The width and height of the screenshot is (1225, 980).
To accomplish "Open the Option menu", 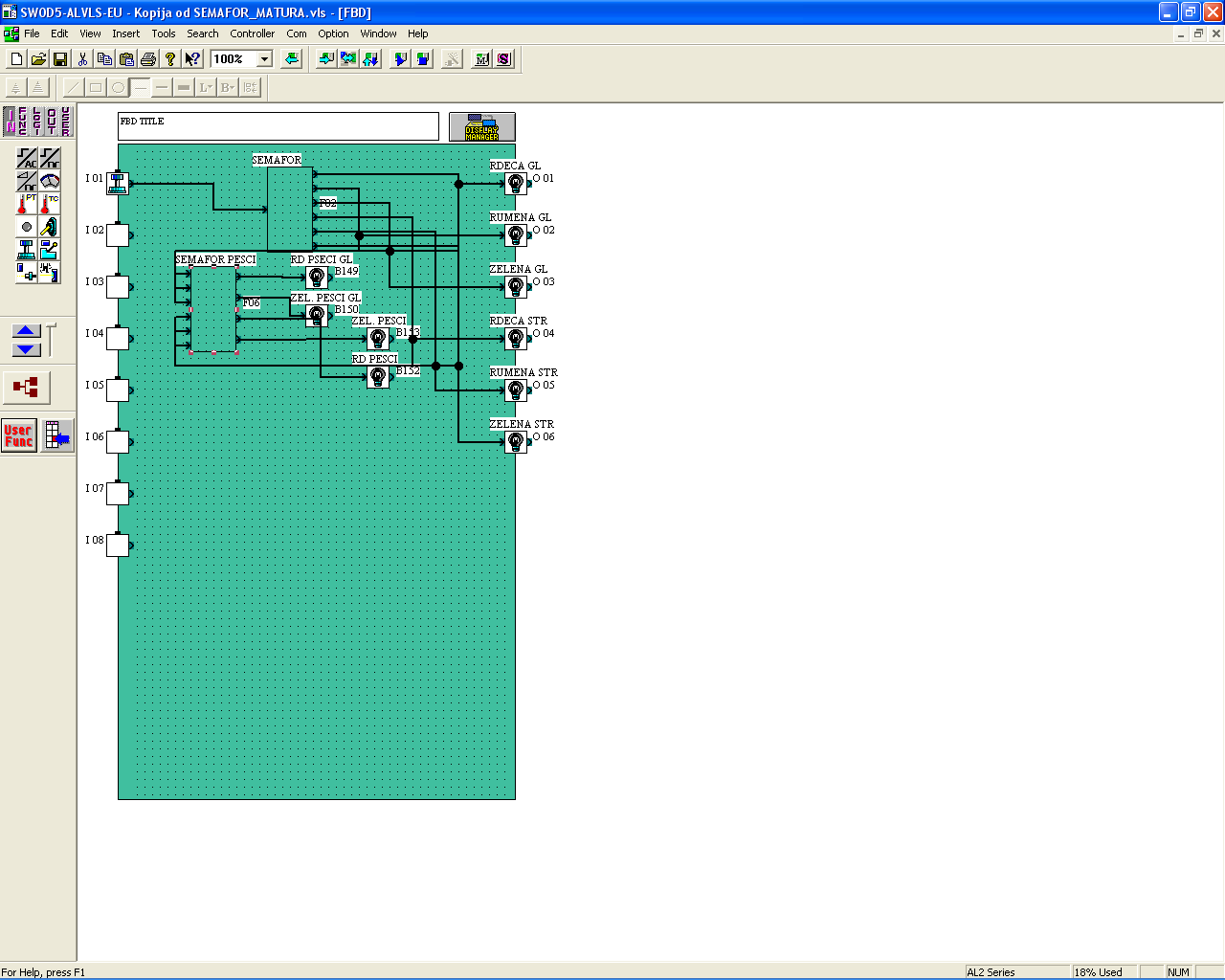I will [x=333, y=33].
